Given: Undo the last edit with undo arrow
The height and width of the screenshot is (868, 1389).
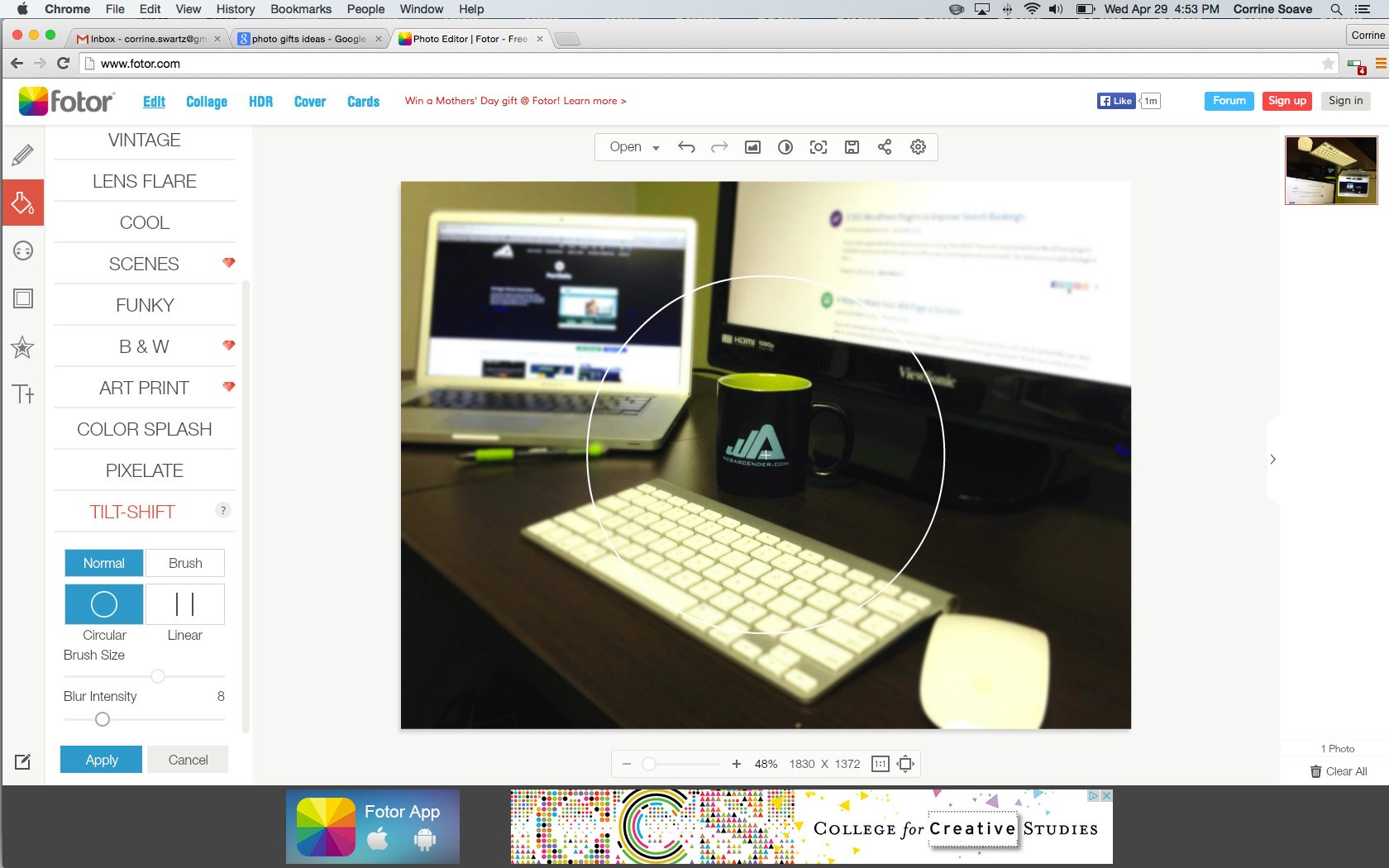Looking at the screenshot, I should point(686,147).
